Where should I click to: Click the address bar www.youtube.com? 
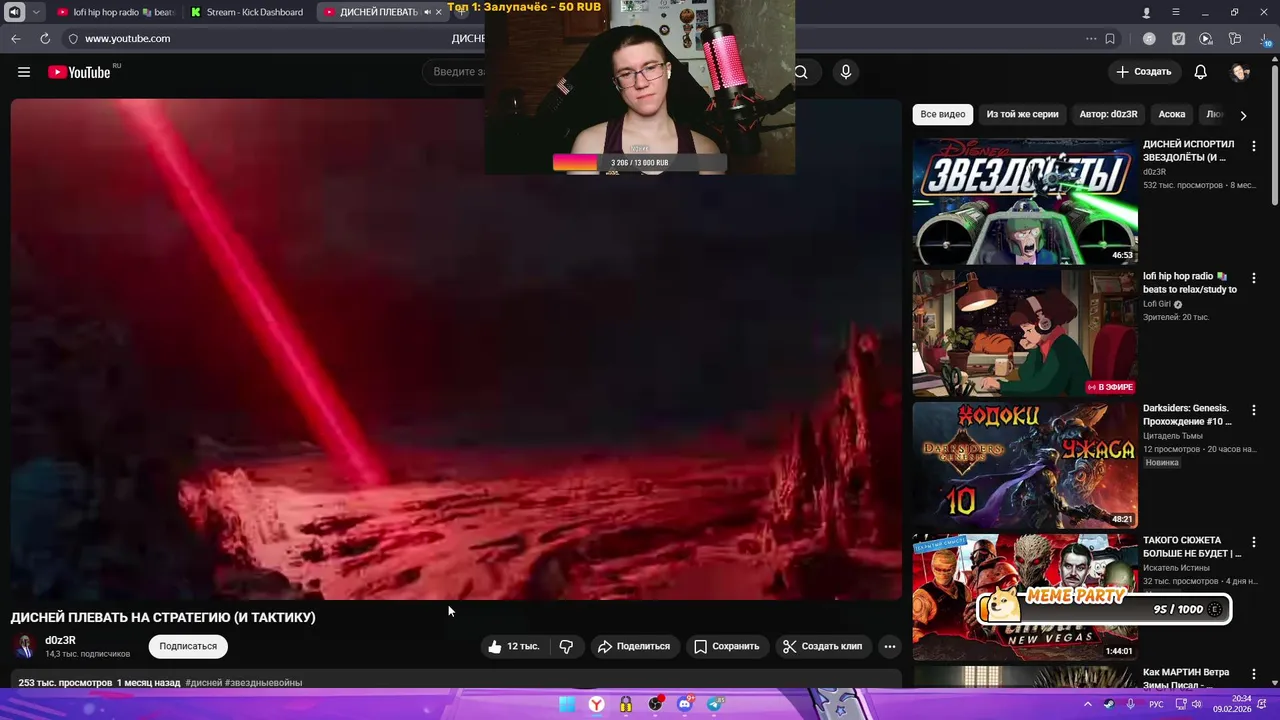[x=127, y=38]
